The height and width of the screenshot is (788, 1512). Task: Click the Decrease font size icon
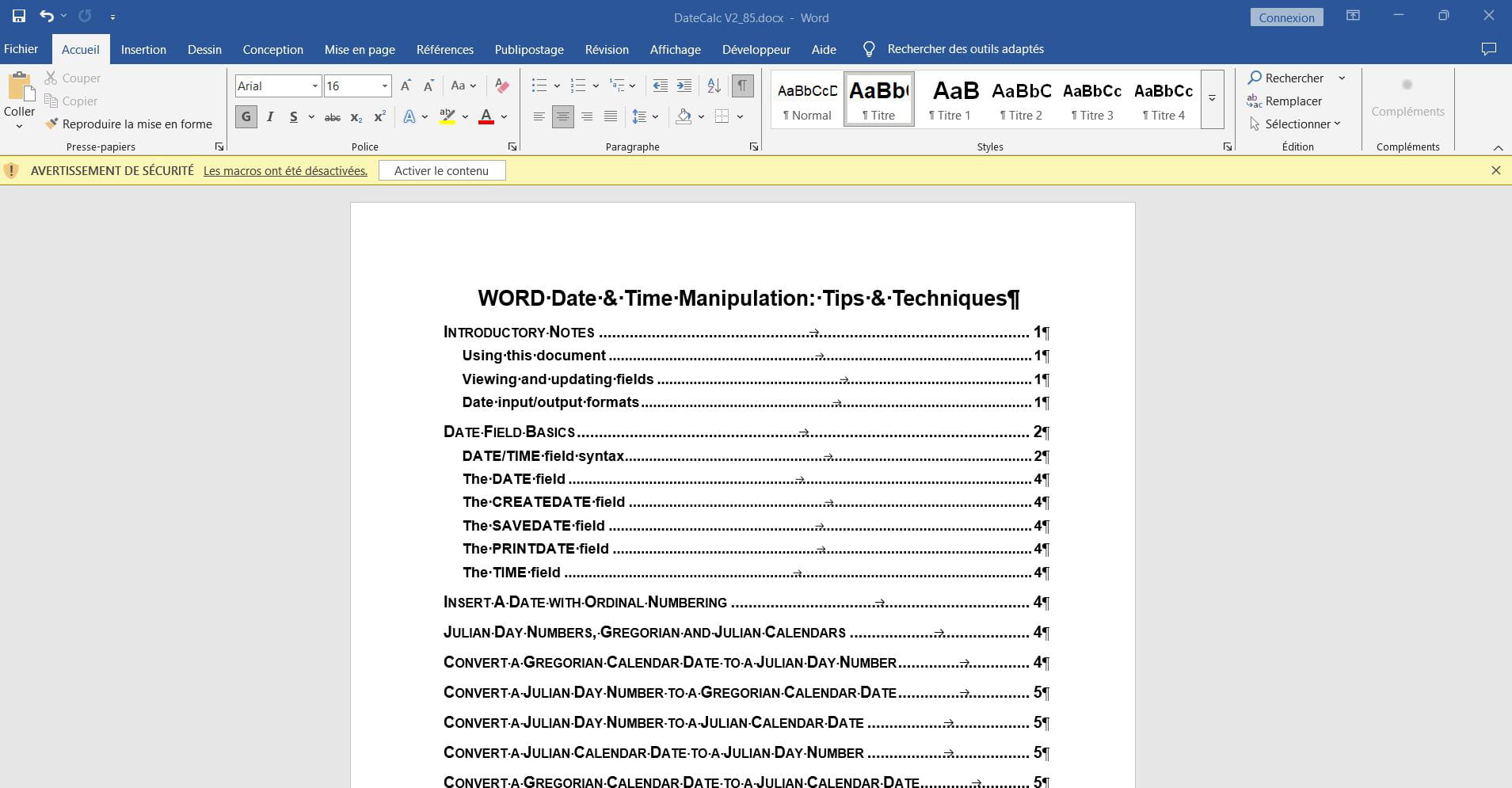[428, 86]
